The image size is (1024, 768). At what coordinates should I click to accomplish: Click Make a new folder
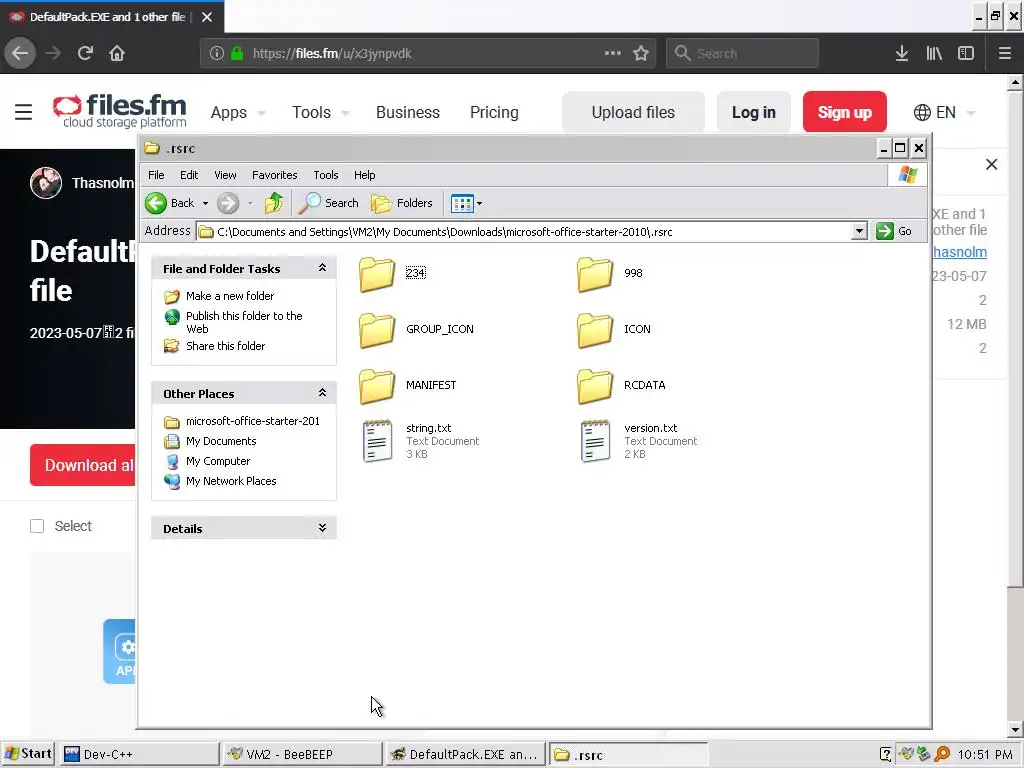coord(230,296)
